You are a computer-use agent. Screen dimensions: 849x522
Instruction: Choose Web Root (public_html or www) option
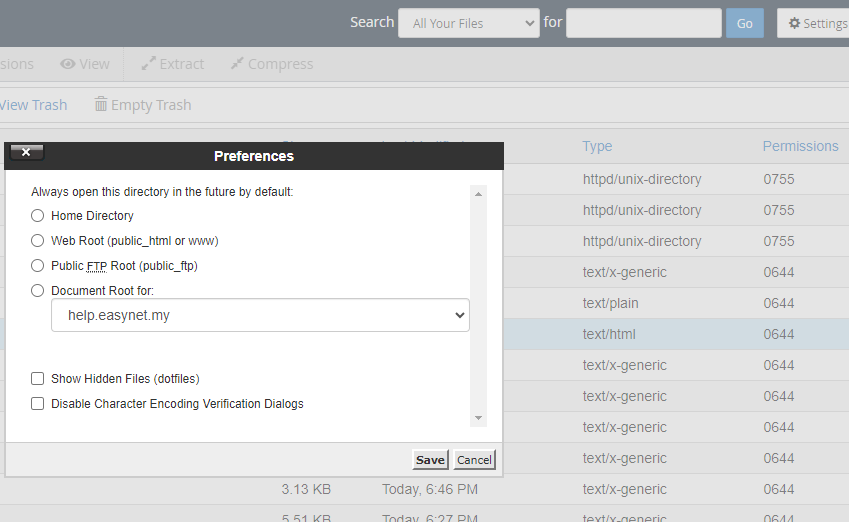[x=38, y=241]
